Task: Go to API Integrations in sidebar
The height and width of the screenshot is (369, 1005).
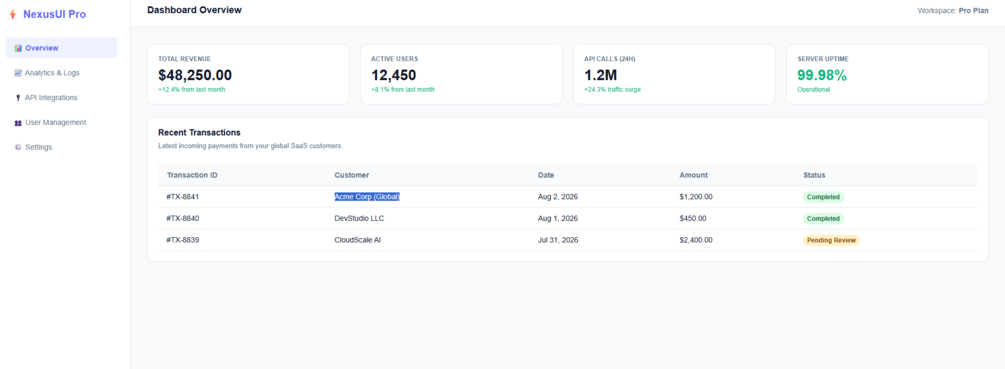Action: (62, 97)
